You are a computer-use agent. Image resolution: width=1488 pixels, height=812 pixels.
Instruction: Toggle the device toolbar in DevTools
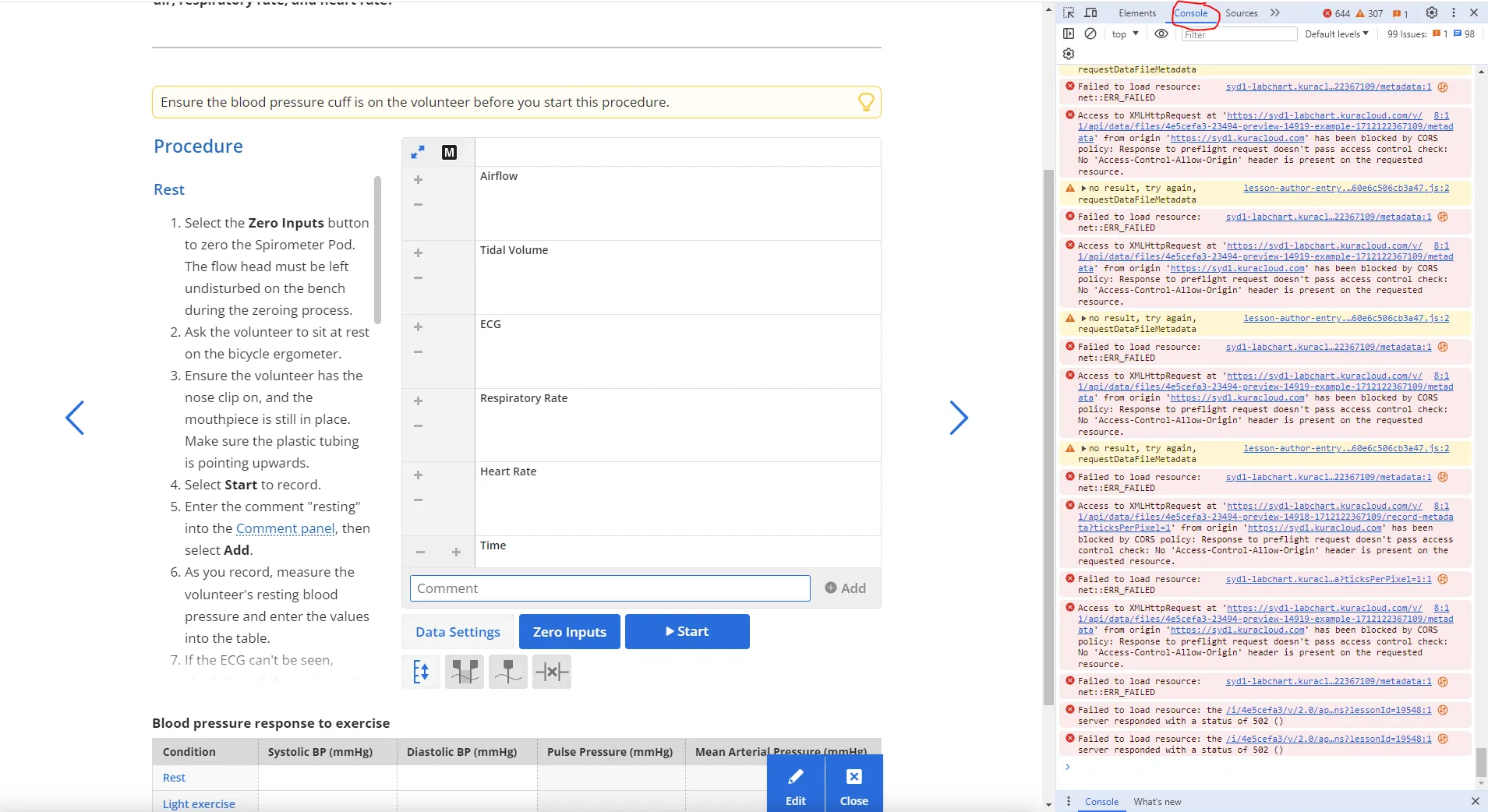coord(1091,12)
